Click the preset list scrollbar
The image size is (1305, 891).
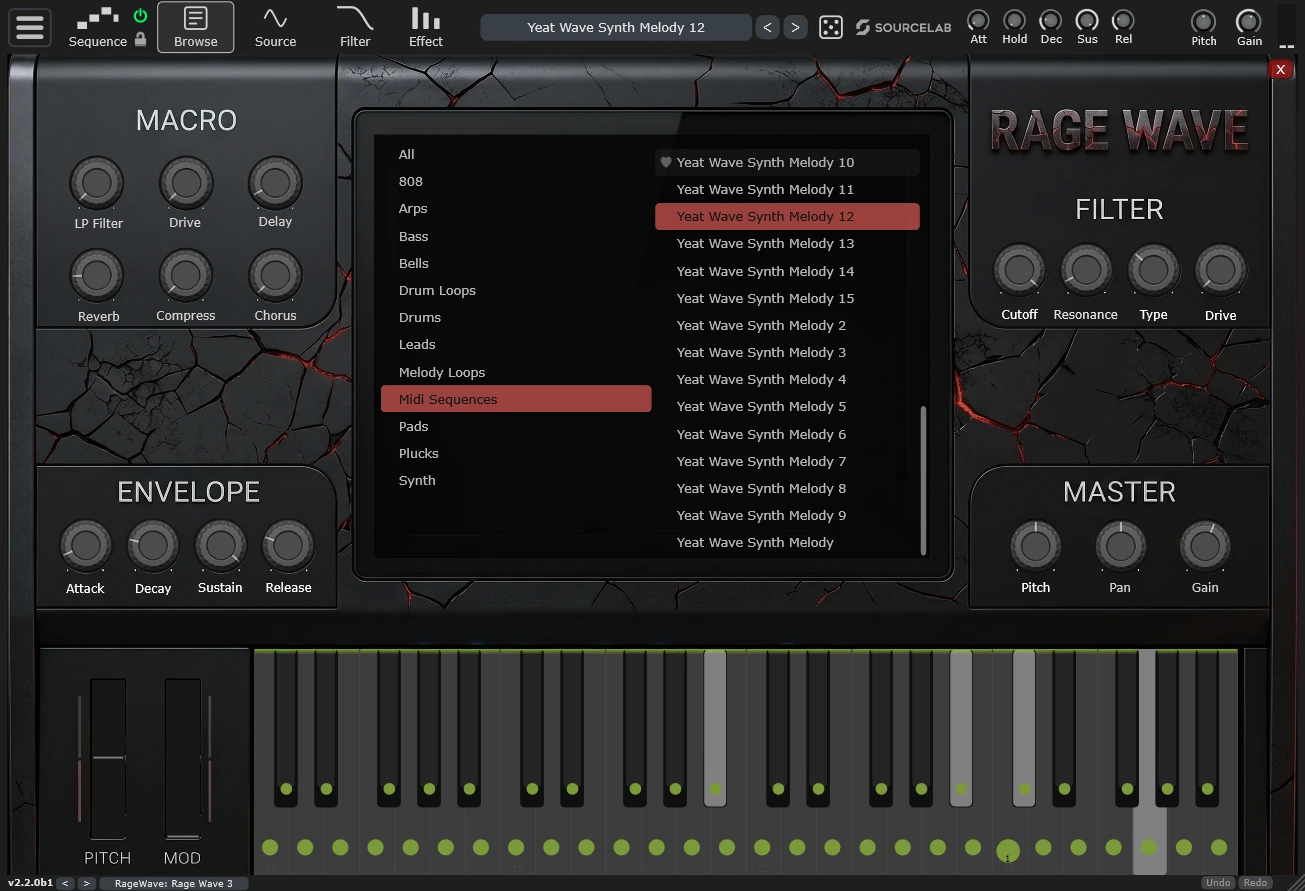coord(923,478)
